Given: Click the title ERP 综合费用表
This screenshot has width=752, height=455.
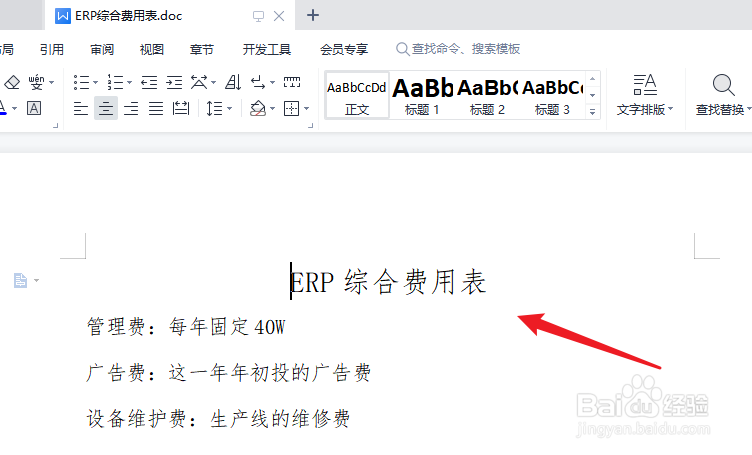Looking at the screenshot, I should [388, 281].
